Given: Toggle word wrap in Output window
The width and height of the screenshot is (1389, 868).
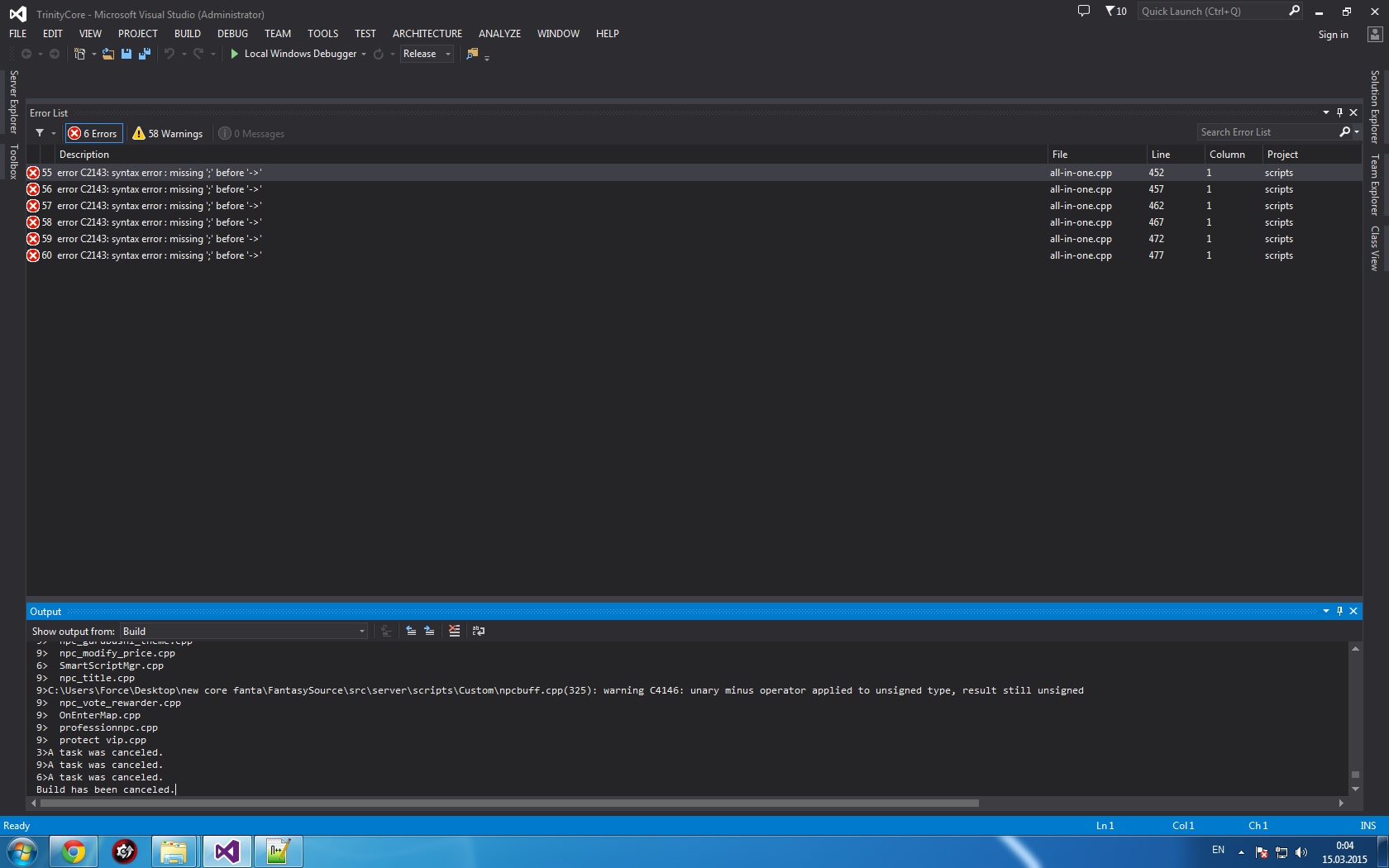Looking at the screenshot, I should [479, 631].
